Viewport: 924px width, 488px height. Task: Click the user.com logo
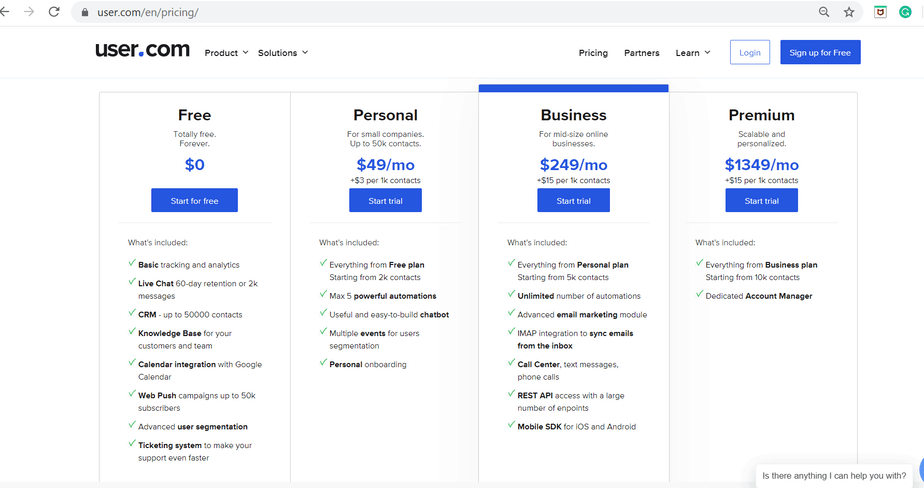pos(142,50)
